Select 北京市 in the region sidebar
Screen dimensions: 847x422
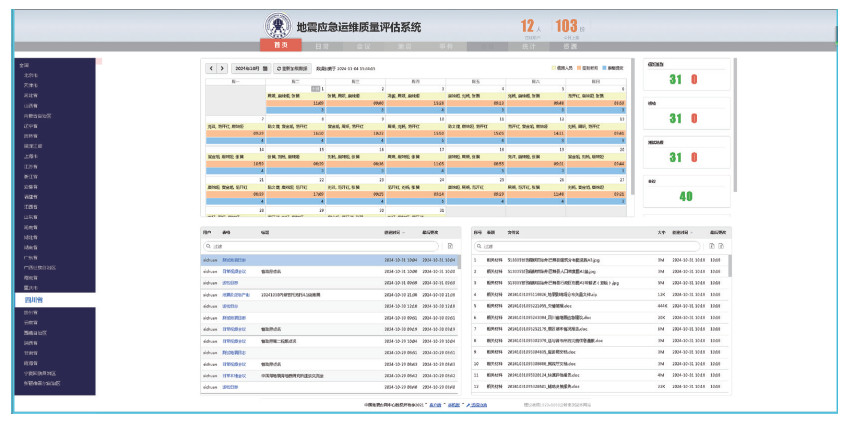pyautogui.click(x=31, y=75)
